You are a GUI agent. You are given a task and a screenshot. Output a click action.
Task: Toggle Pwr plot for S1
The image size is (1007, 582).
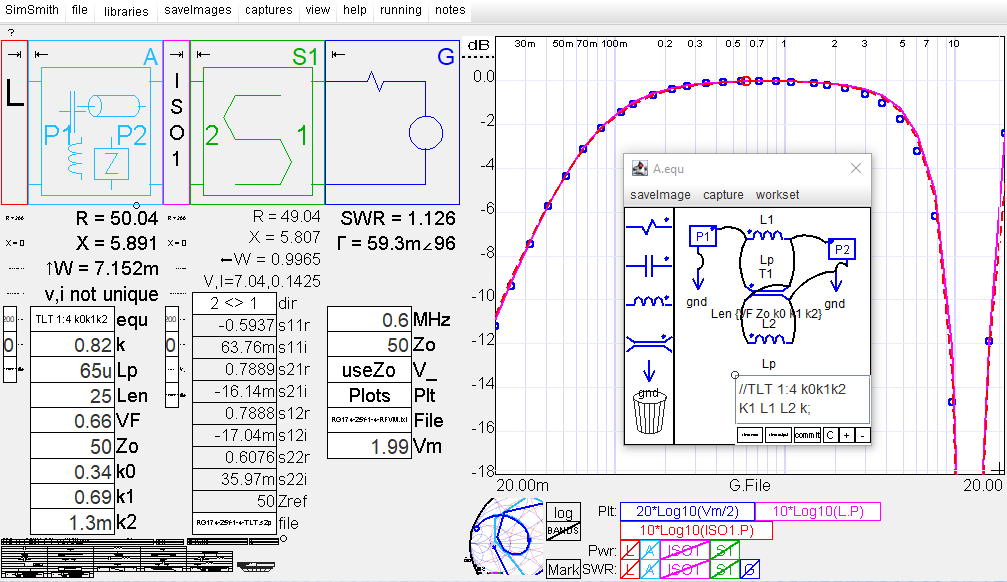click(725, 551)
